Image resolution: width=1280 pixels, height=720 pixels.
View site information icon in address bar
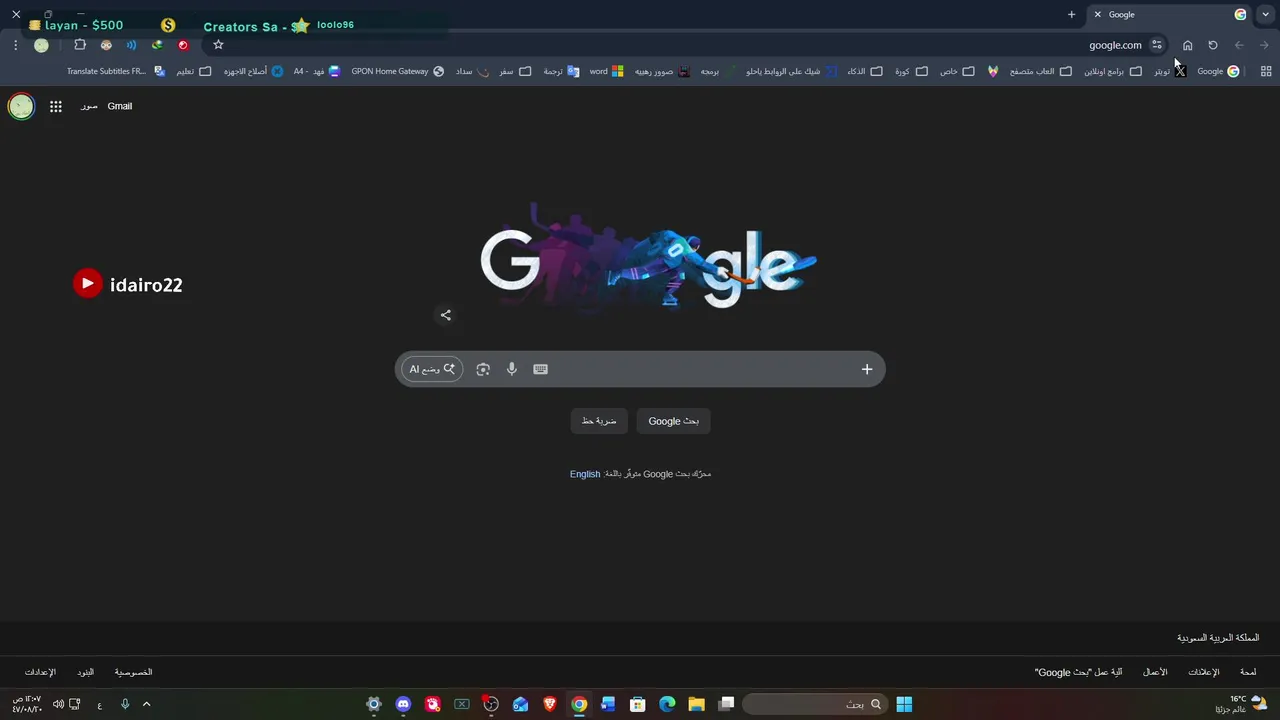point(1157,45)
